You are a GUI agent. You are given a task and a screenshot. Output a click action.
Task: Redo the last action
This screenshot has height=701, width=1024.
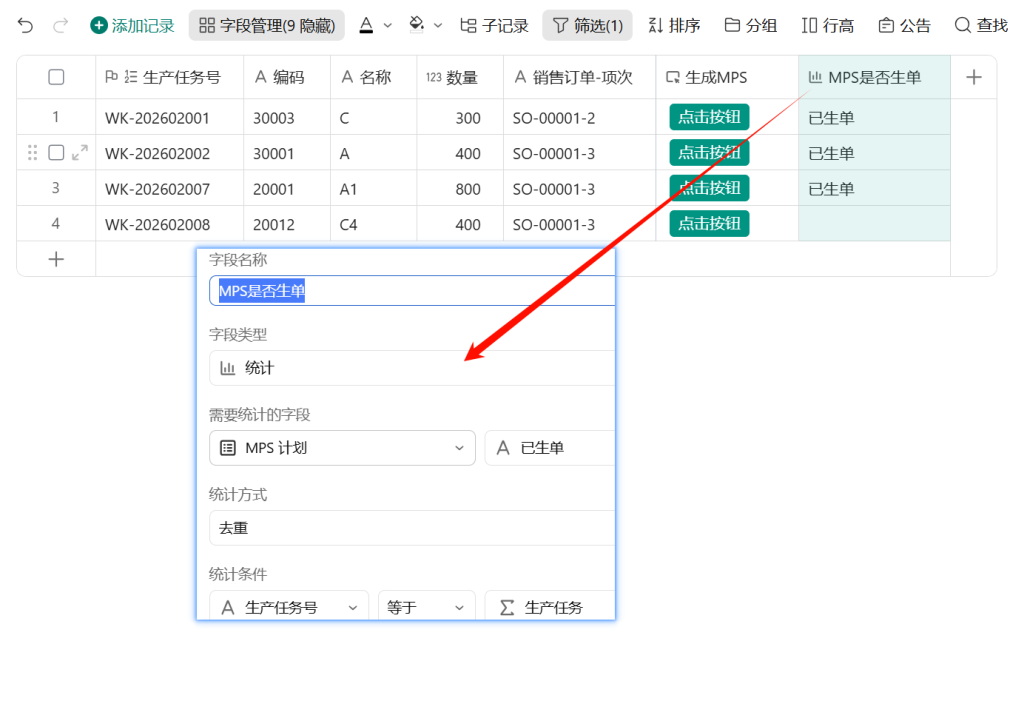[x=61, y=25]
